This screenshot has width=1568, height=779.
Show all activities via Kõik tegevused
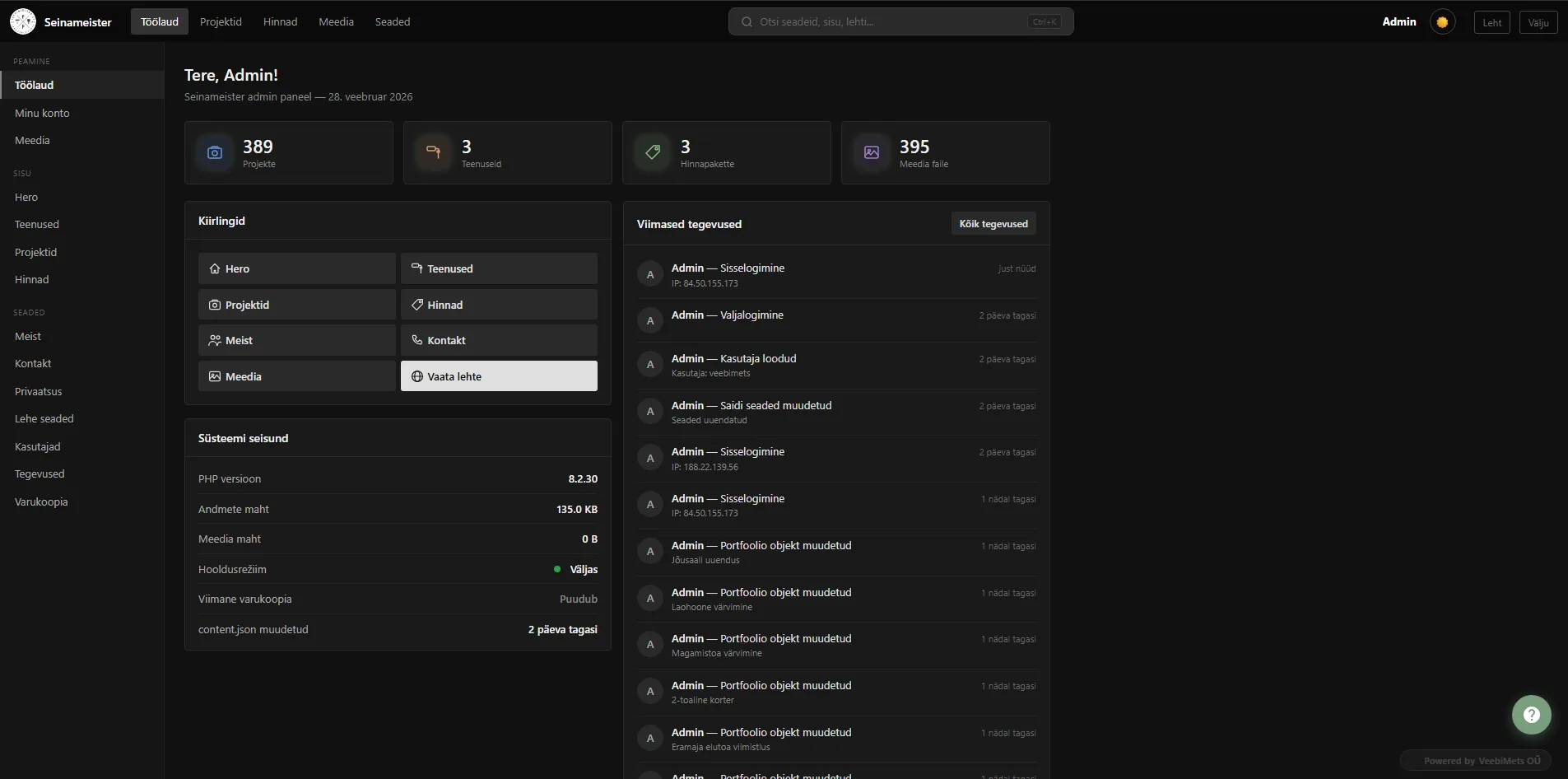click(993, 224)
